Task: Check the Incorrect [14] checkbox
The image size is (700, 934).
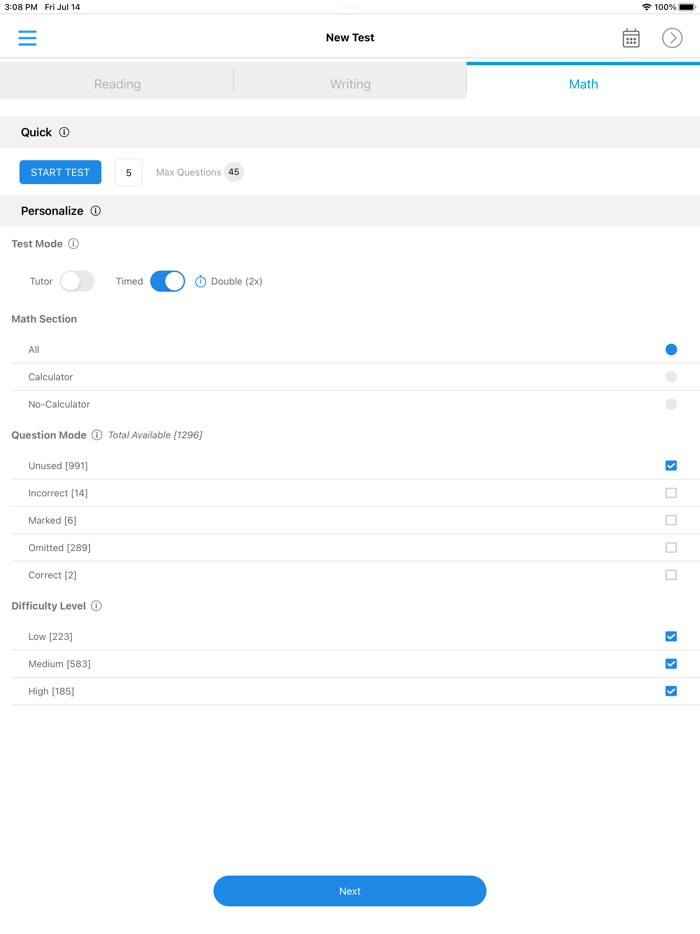Action: 671,493
